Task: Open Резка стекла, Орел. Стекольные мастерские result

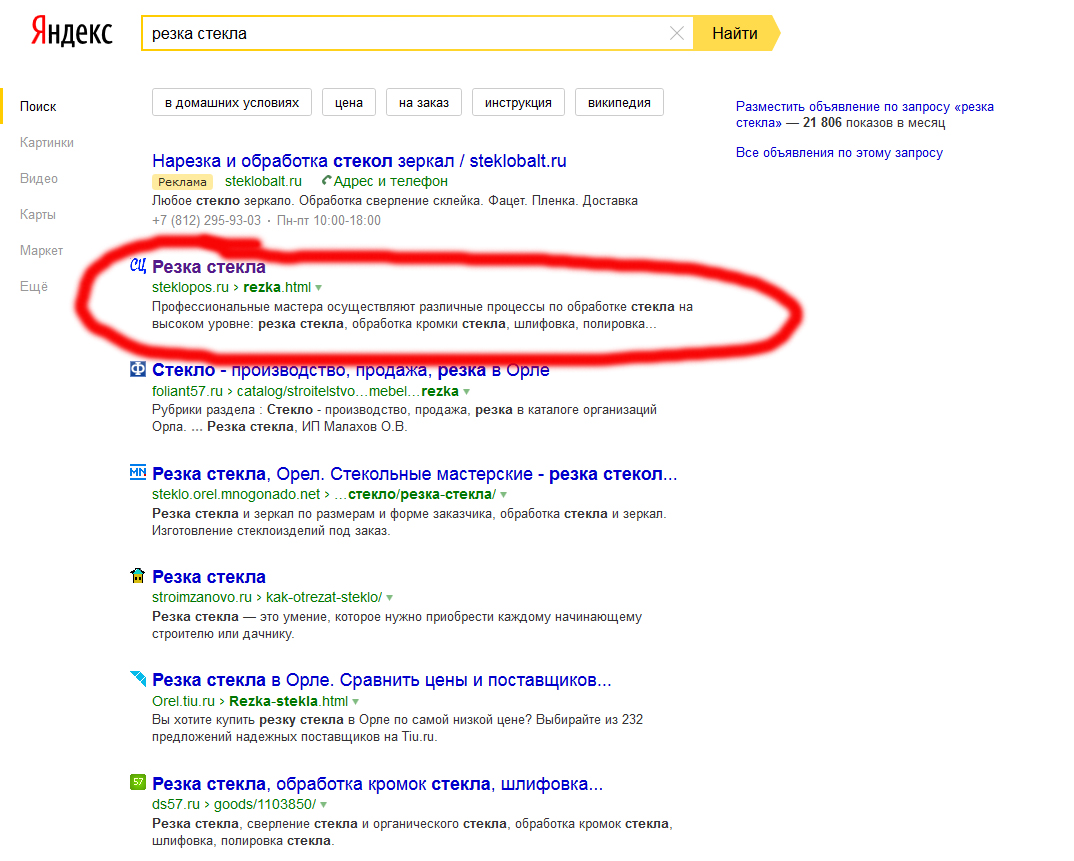Action: coord(414,473)
